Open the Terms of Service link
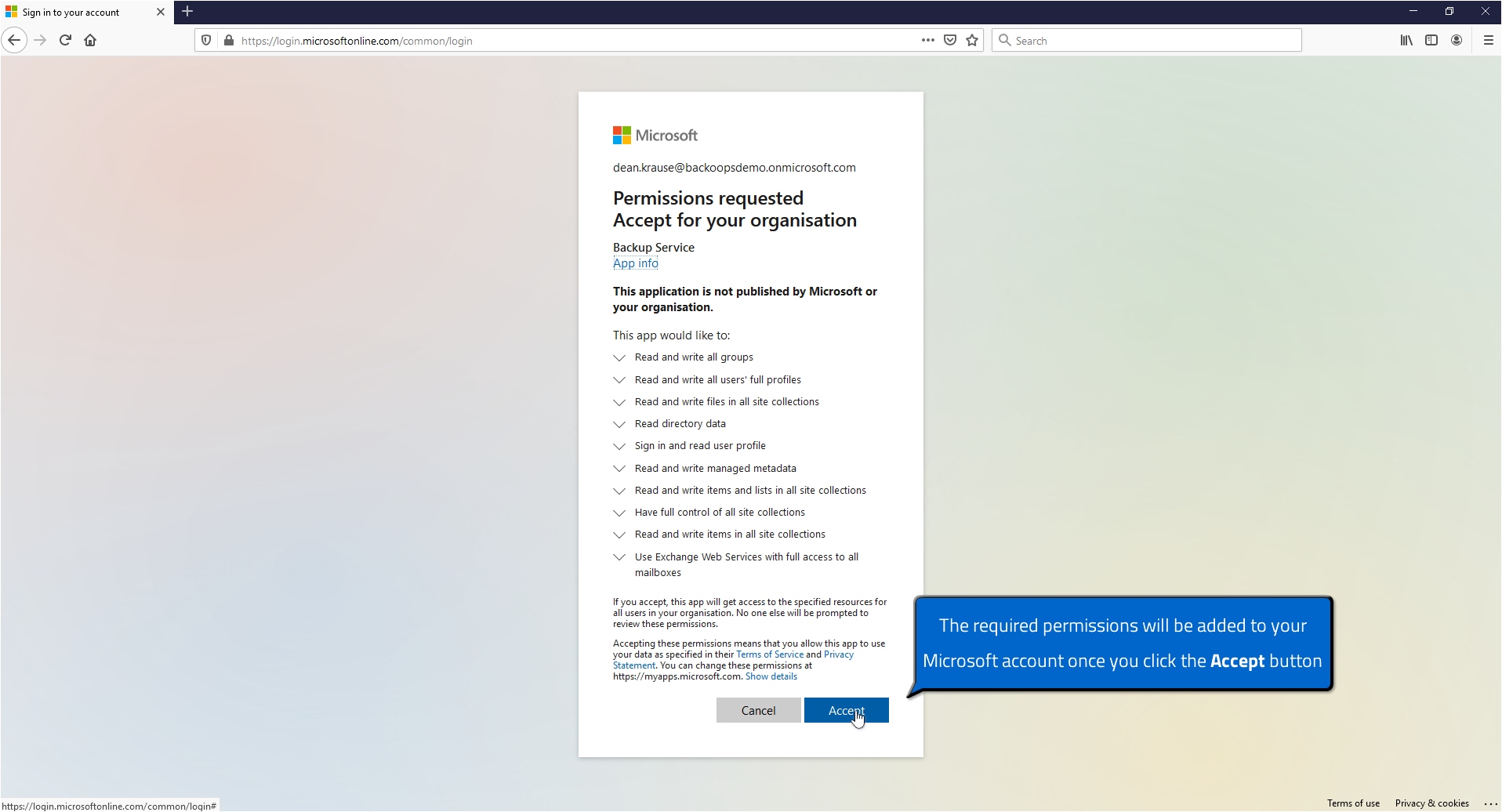The width and height of the screenshot is (1502, 812). [x=770, y=654]
